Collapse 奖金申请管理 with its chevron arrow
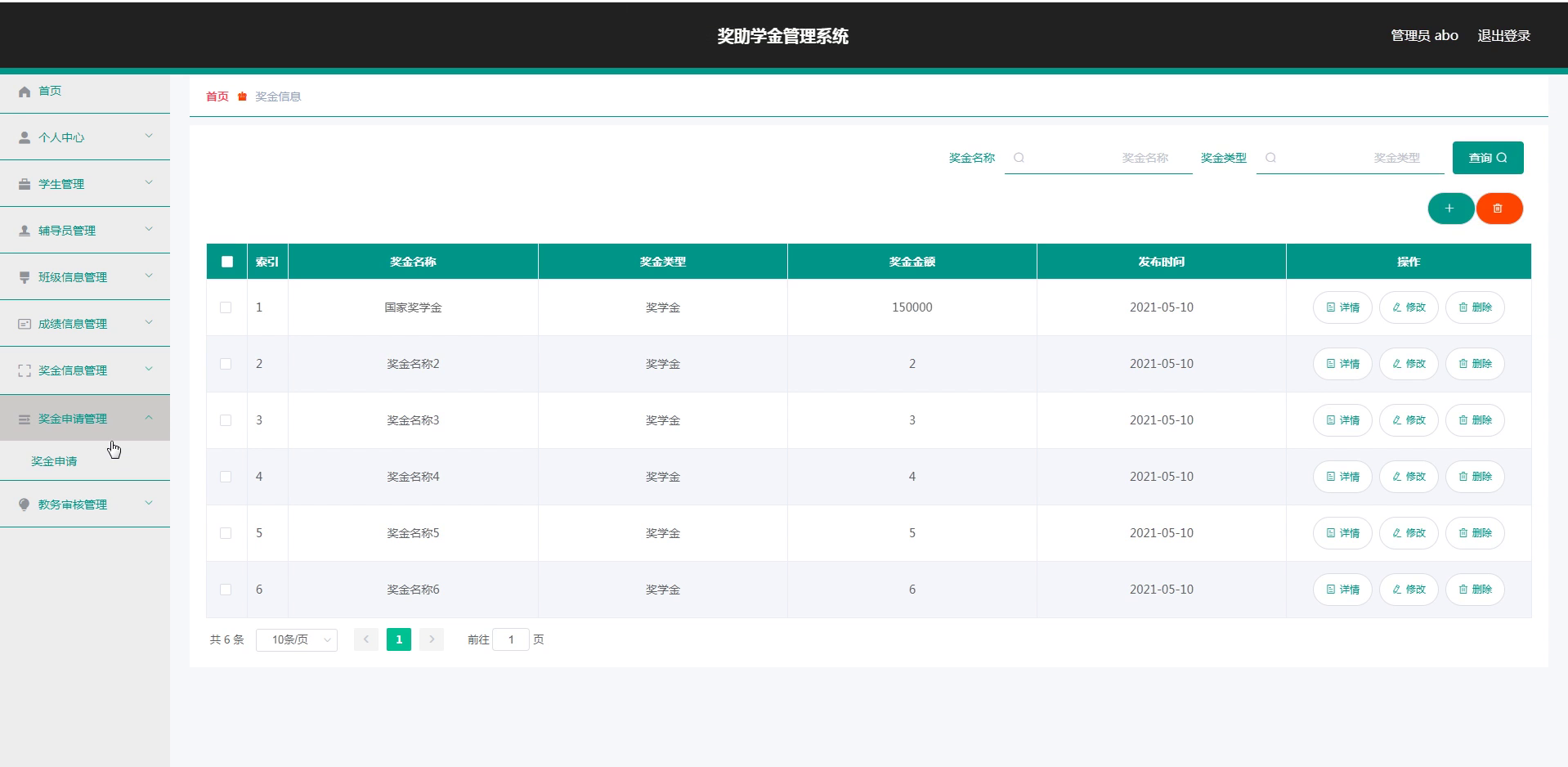The height and width of the screenshot is (767, 1568). click(x=149, y=417)
